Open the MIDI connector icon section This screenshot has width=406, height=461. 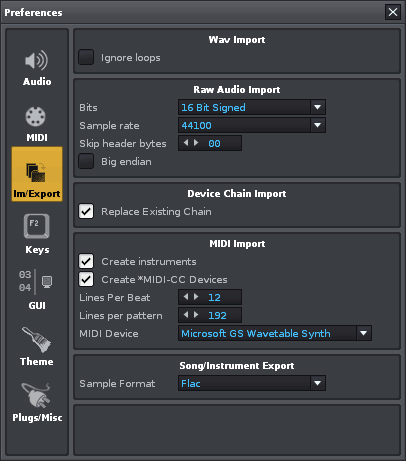pos(35,116)
